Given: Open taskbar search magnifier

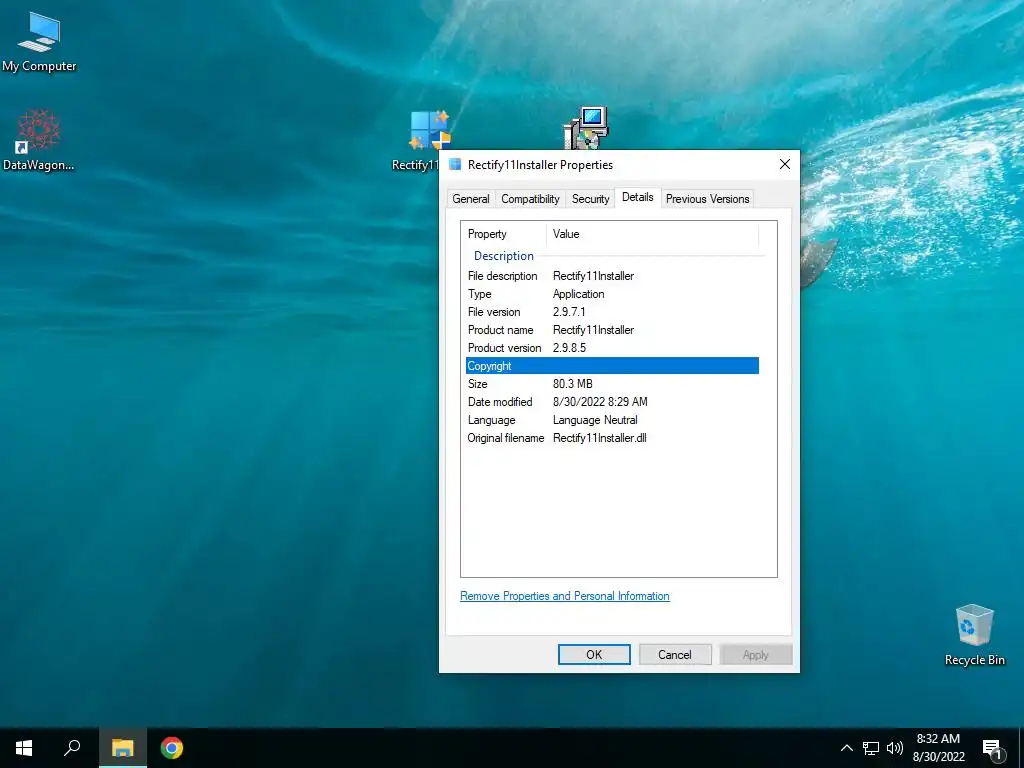Looking at the screenshot, I should 72,748.
